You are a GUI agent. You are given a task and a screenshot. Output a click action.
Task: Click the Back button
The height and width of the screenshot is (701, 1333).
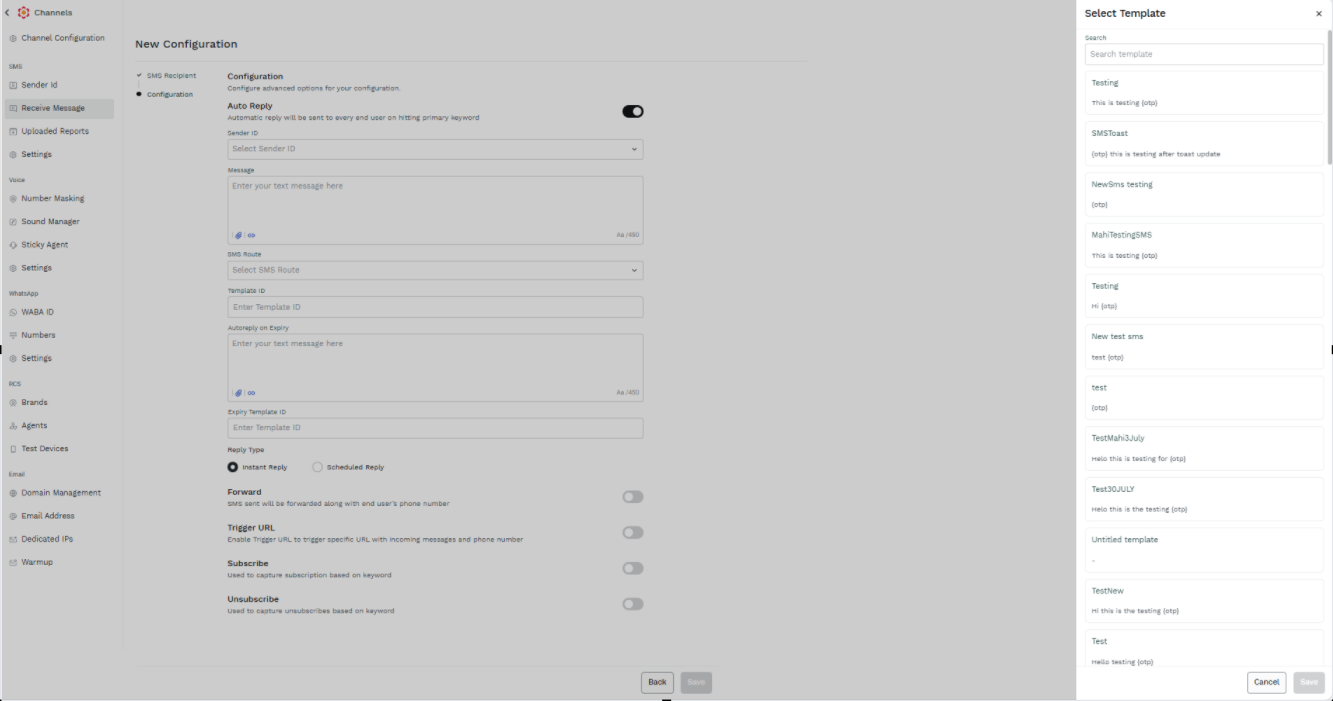[x=657, y=682]
